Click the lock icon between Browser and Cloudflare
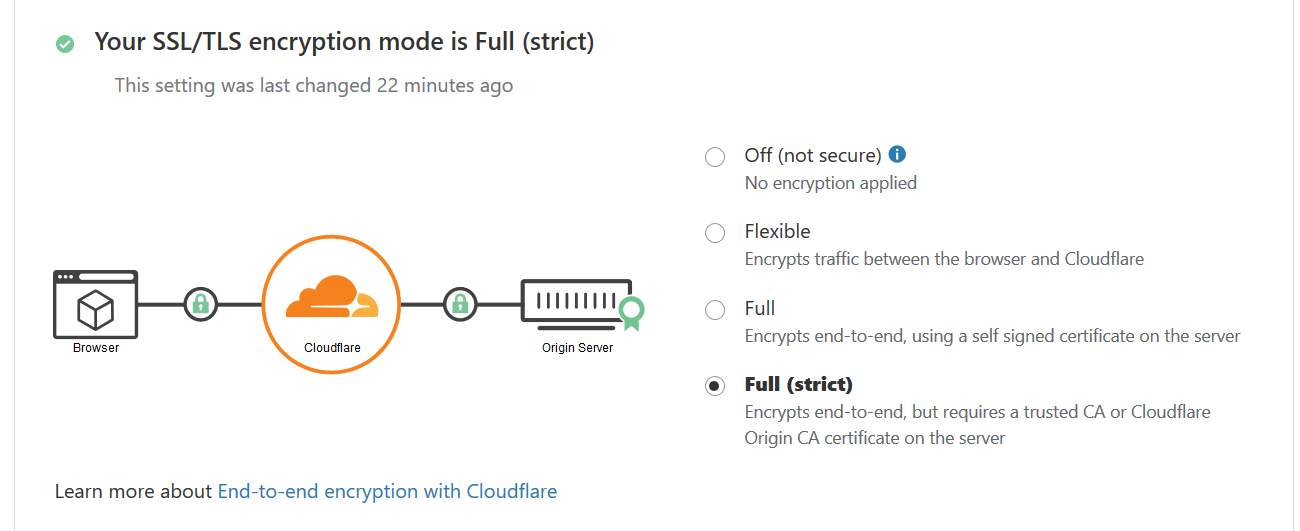The height and width of the screenshot is (531, 1300). pyautogui.click(x=201, y=303)
